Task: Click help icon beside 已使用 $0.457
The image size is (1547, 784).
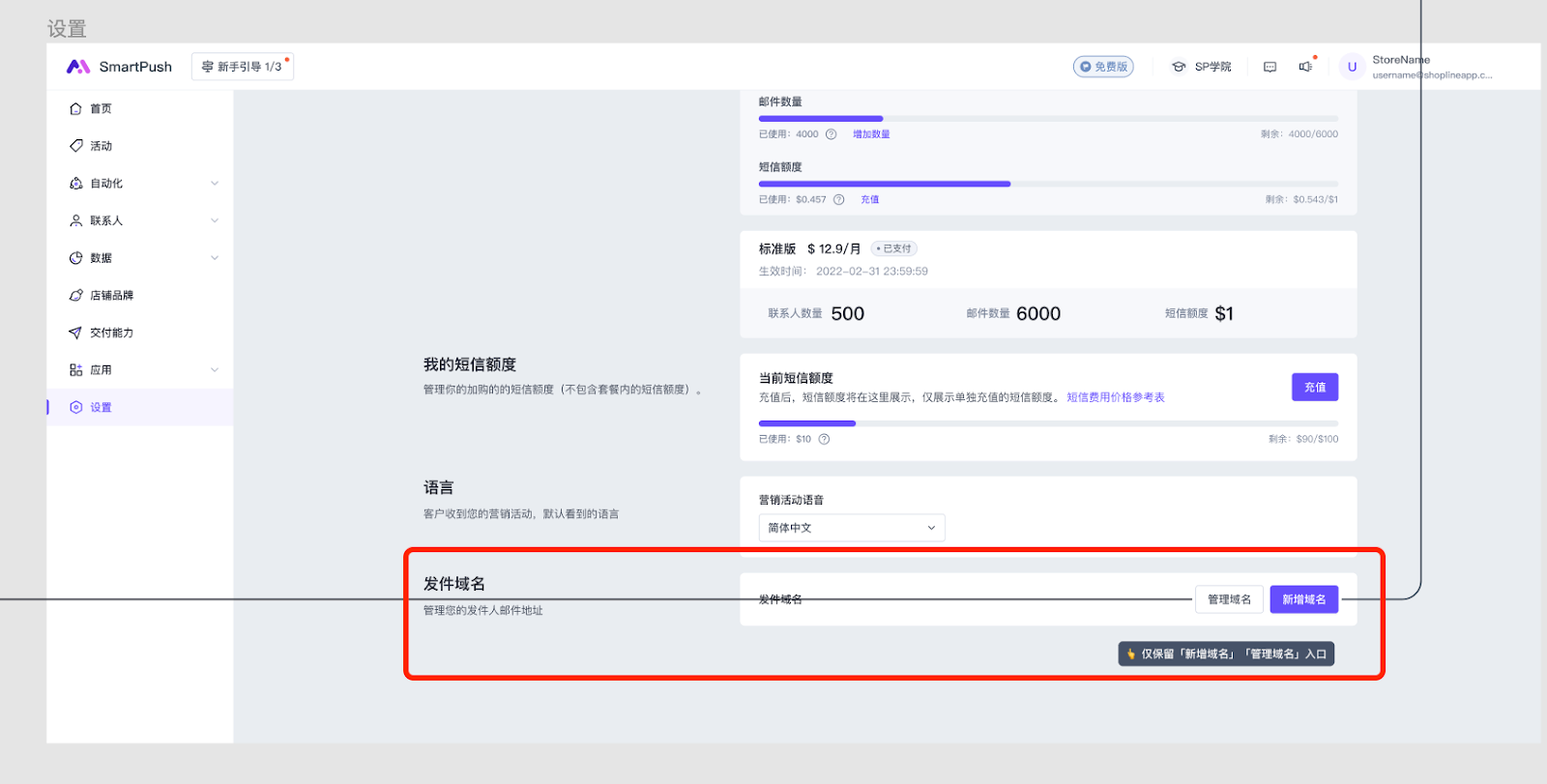Action: click(838, 200)
